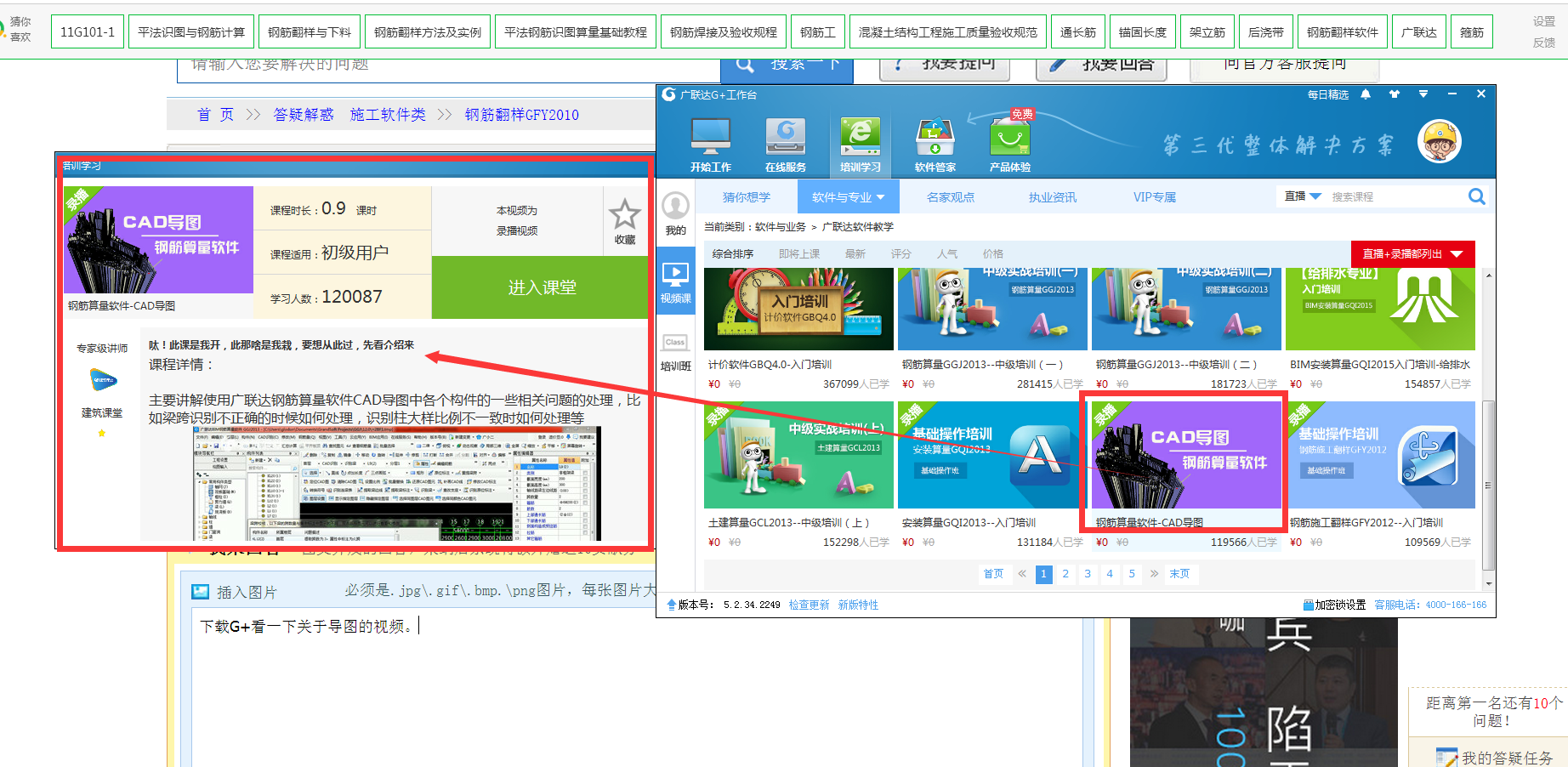Open the CAD导图 钢筋算量软件 course thumbnail
The width and height of the screenshot is (1568, 767).
(1186, 455)
